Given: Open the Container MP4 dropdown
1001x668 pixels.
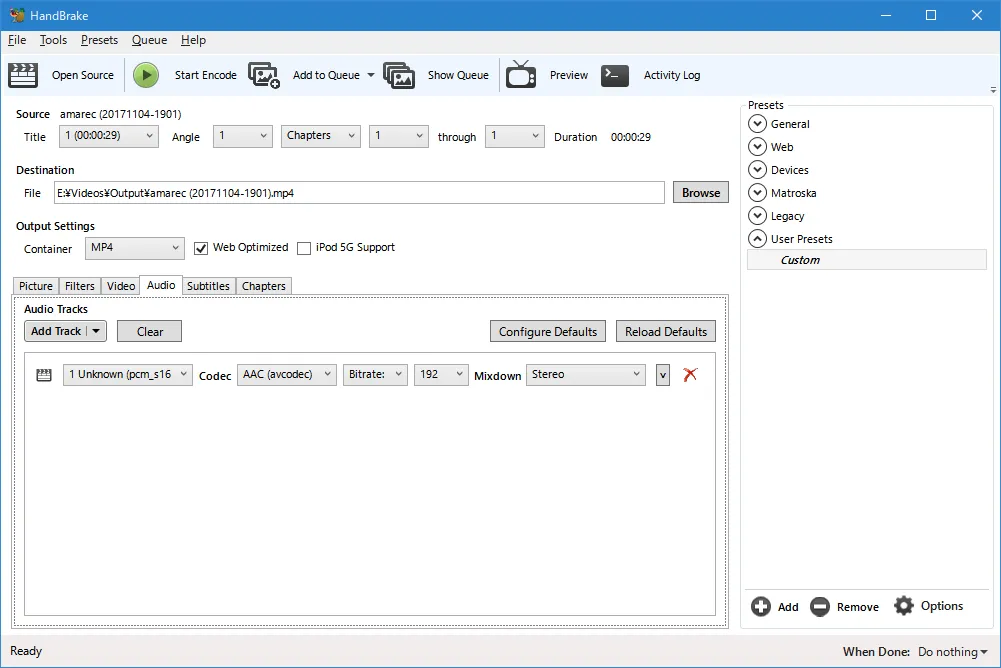Looking at the screenshot, I should point(134,248).
